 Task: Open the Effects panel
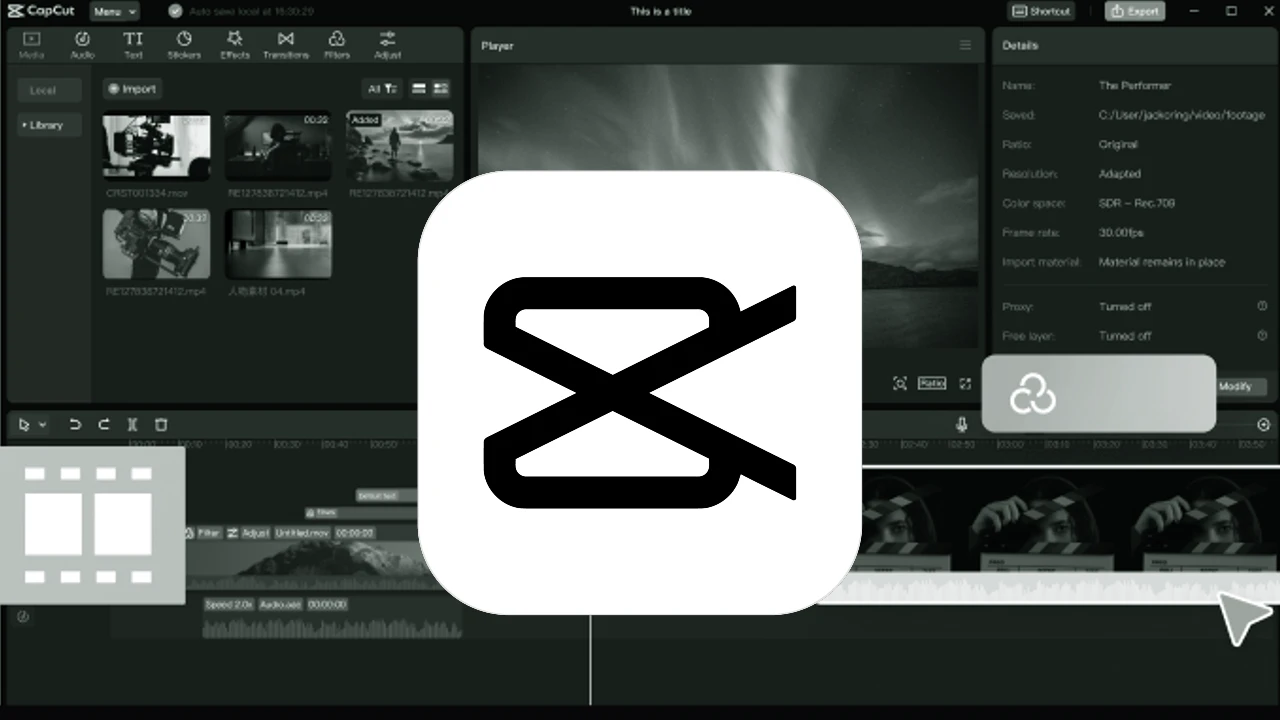click(235, 44)
